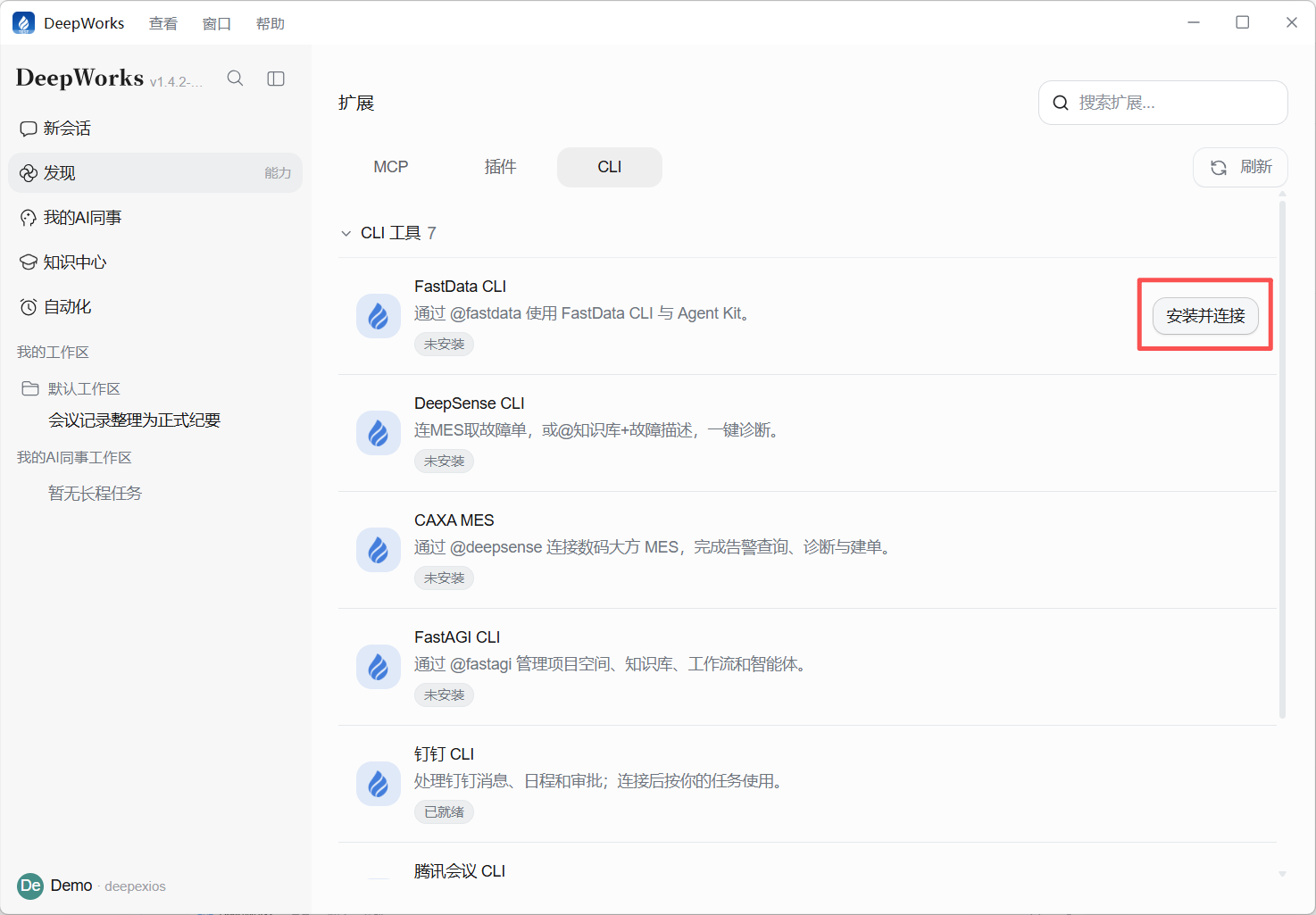Viewport: 1316px width, 915px height.
Task: Click the 刷新 button
Action: click(1240, 167)
